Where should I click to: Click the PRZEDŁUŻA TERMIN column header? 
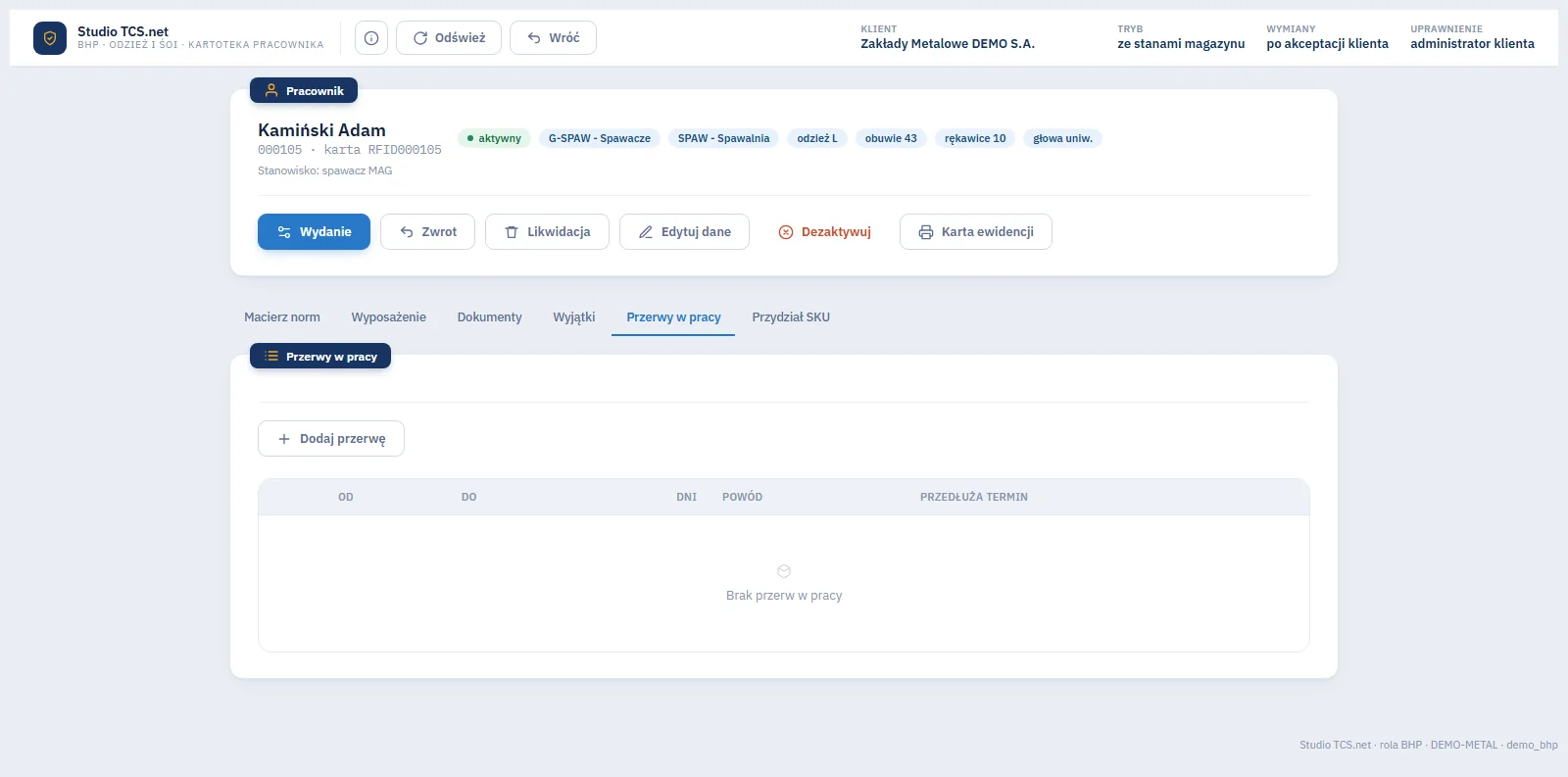coord(974,498)
